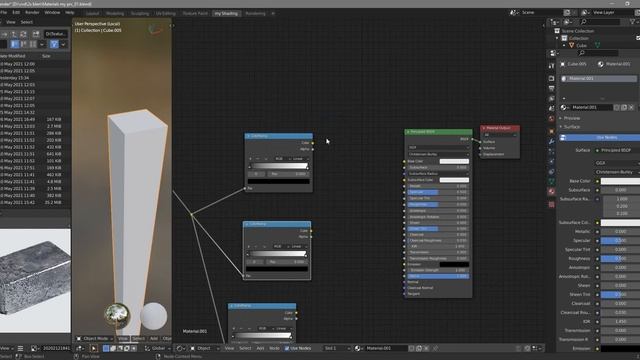640x360 pixels.
Task: Open the filter settings dropdown arrow
Action: click(x=63, y=44)
